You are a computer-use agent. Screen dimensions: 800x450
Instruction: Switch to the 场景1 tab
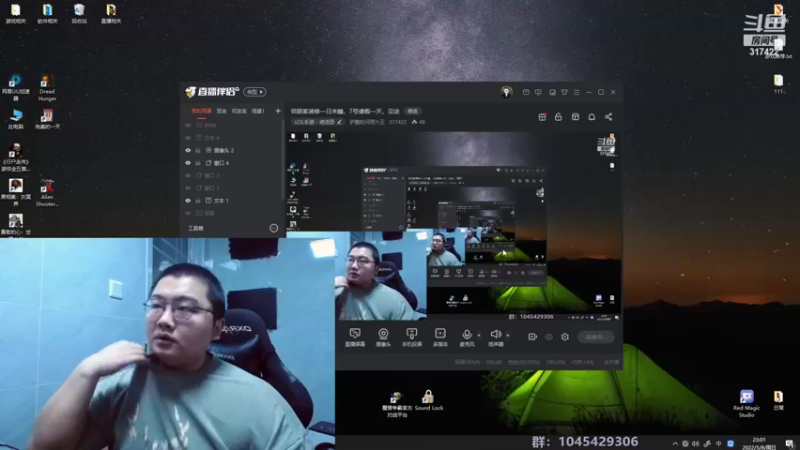point(258,111)
